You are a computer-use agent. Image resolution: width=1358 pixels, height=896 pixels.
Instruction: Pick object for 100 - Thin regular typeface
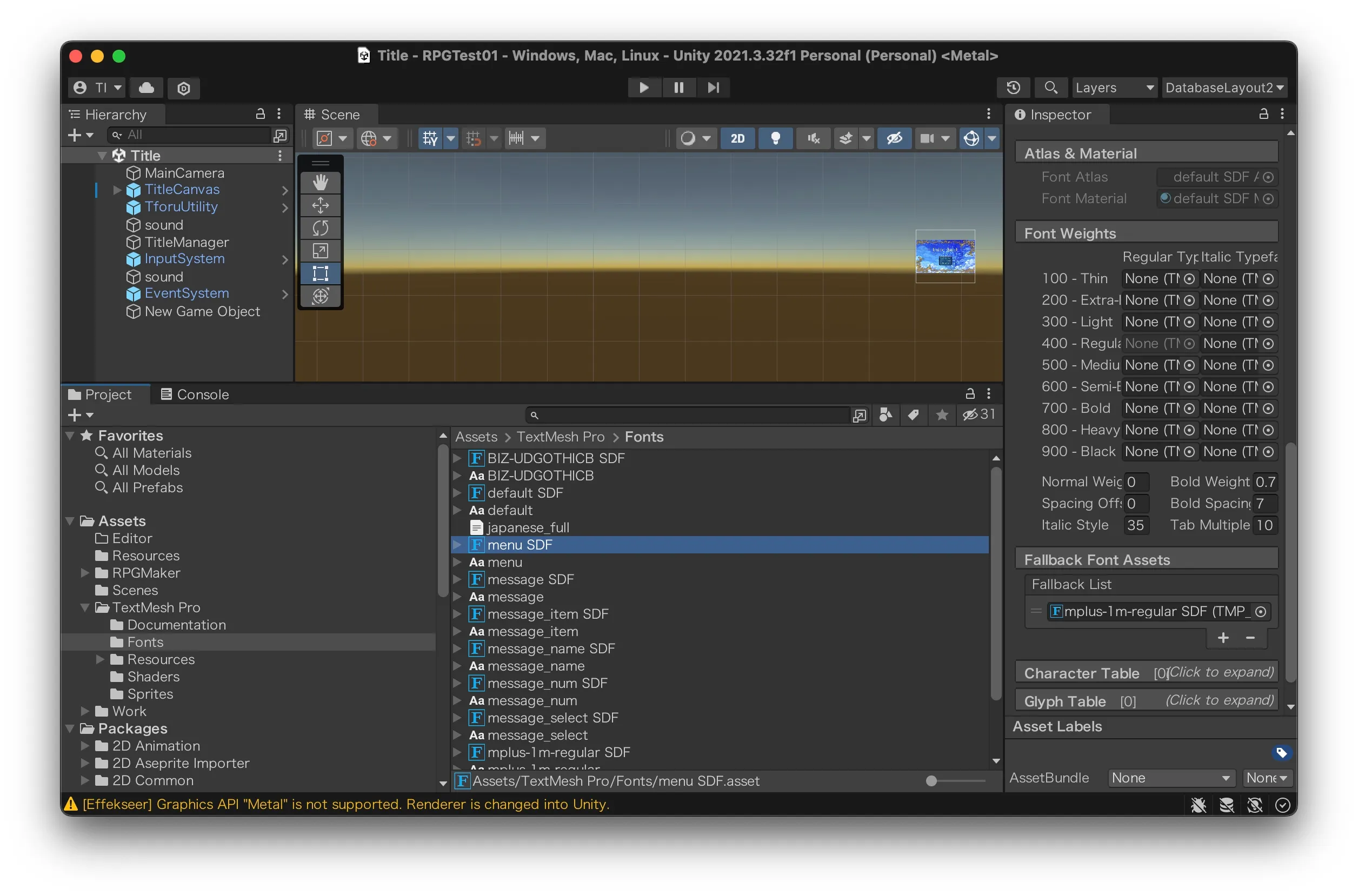click(1189, 279)
